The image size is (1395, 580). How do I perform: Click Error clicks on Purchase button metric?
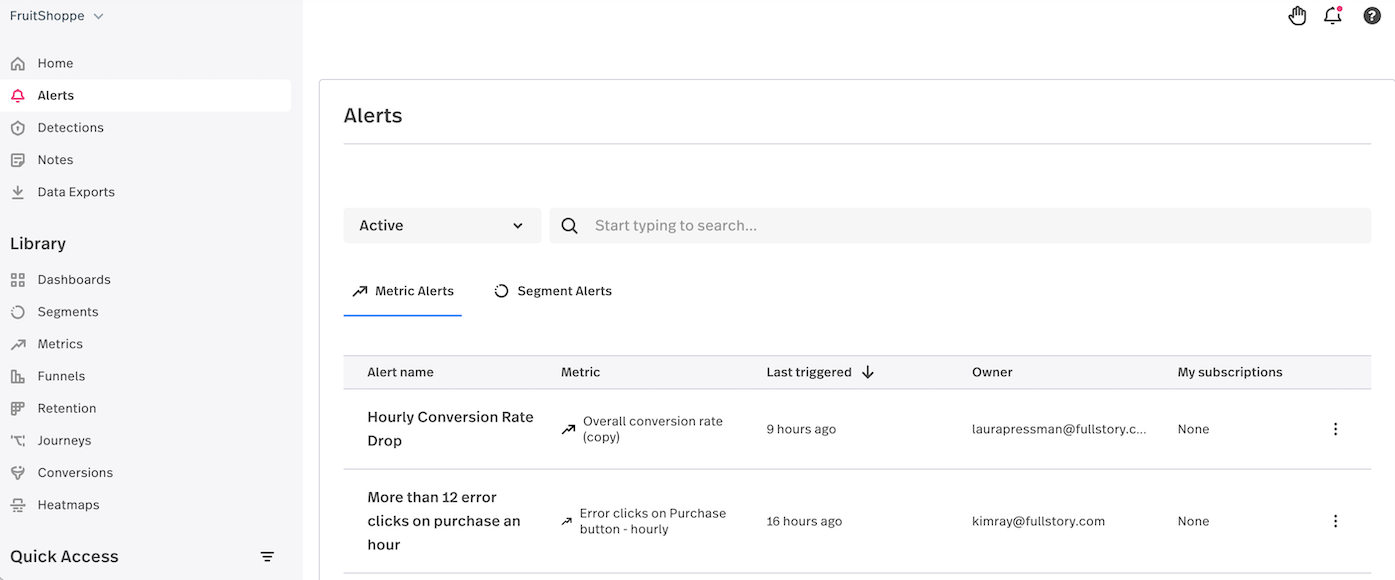click(x=653, y=521)
